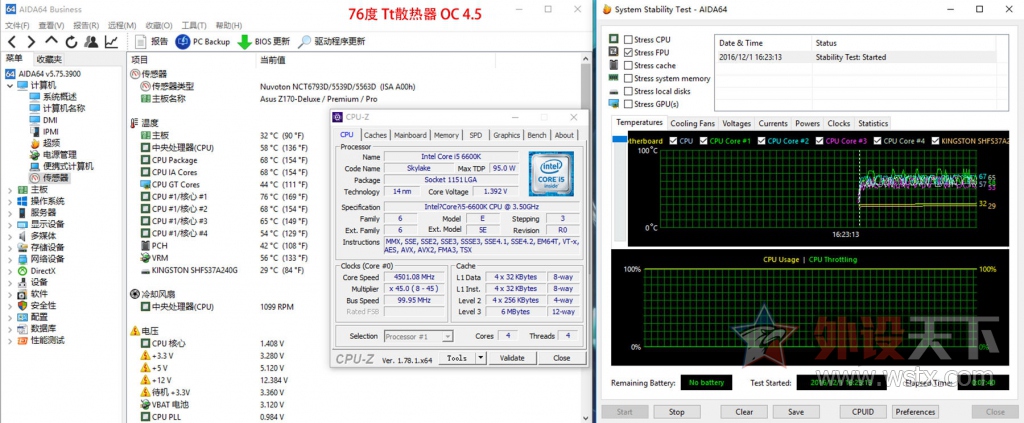Click the fan icon beside 冷却风扇
This screenshot has height=423, width=1024.
(135, 294)
